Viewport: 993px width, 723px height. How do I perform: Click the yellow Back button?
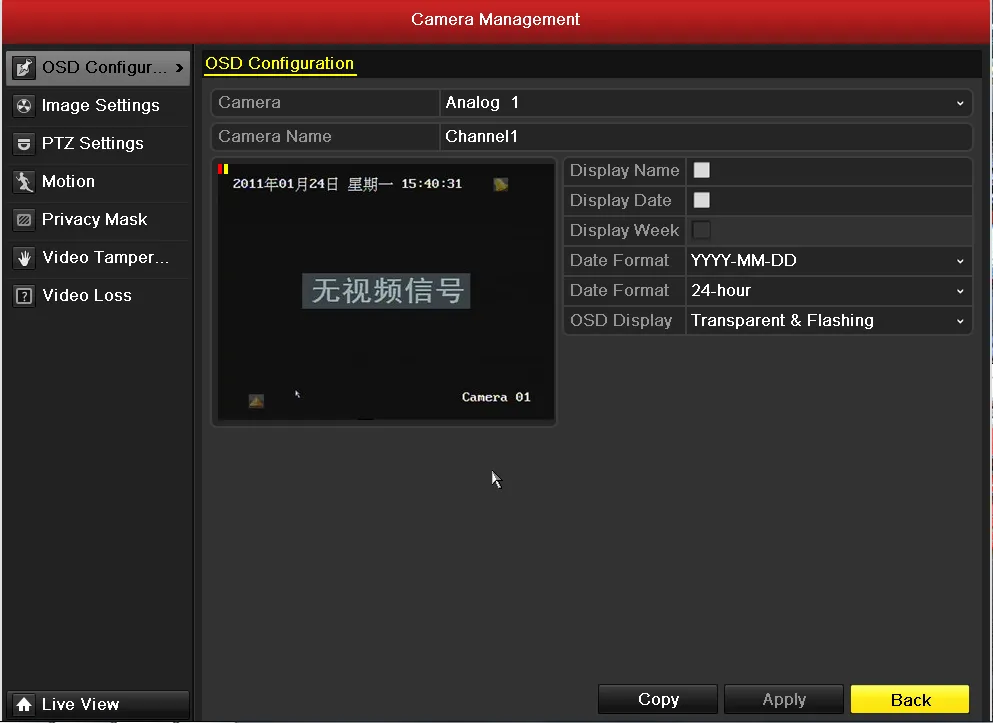pos(910,700)
